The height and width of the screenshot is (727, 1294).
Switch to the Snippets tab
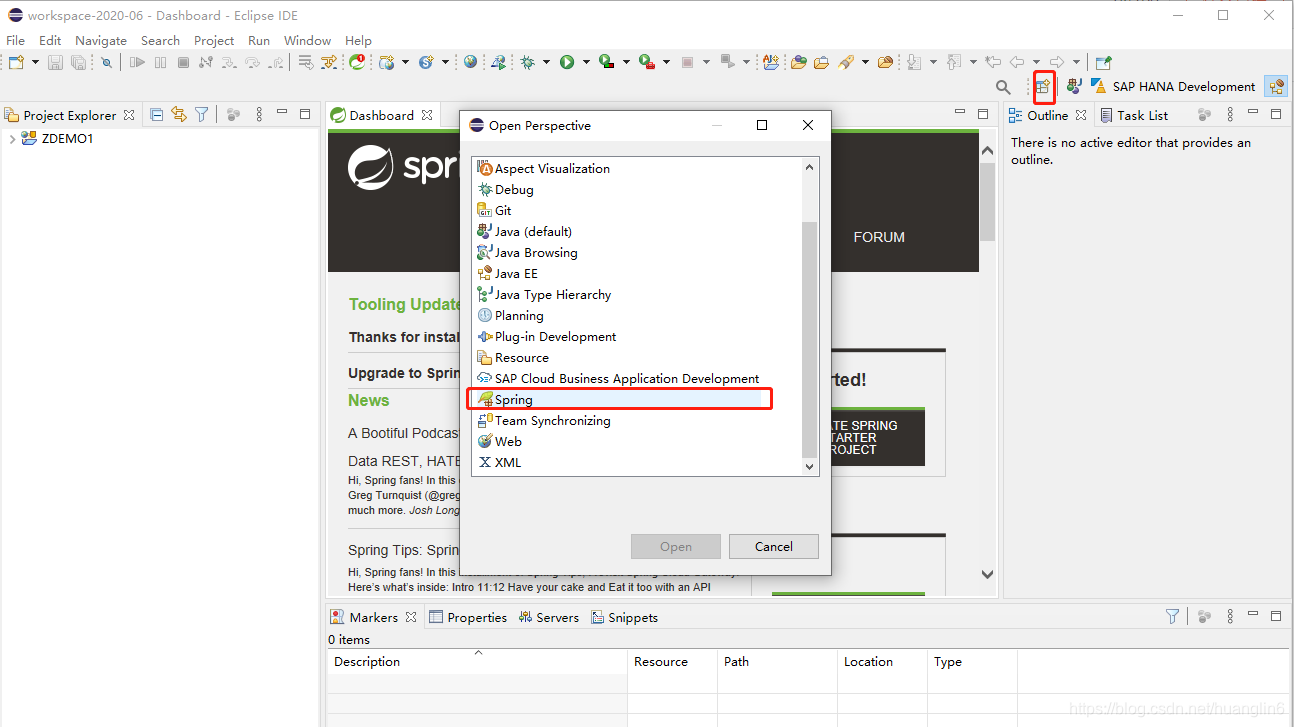(624, 617)
